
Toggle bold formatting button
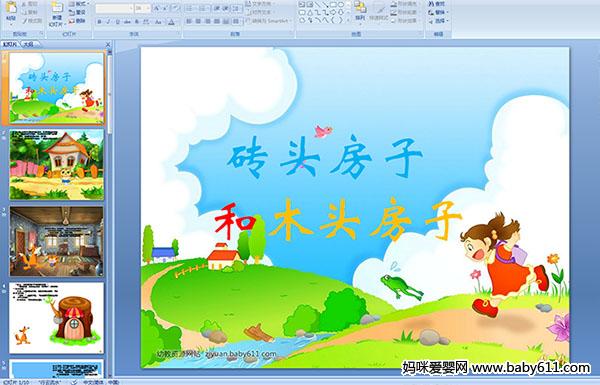[99, 22]
